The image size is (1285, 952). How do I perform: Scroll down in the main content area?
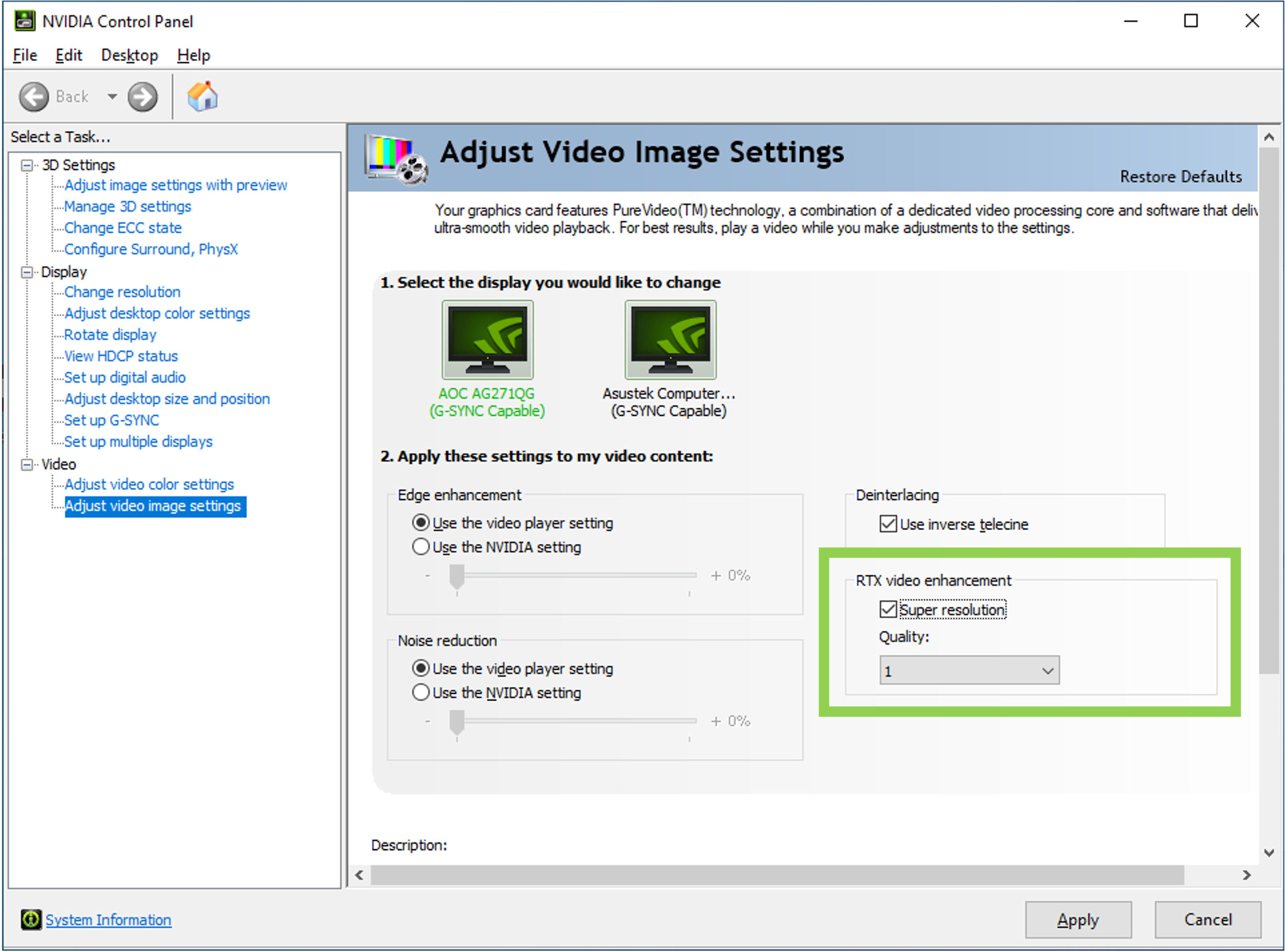tap(1266, 851)
